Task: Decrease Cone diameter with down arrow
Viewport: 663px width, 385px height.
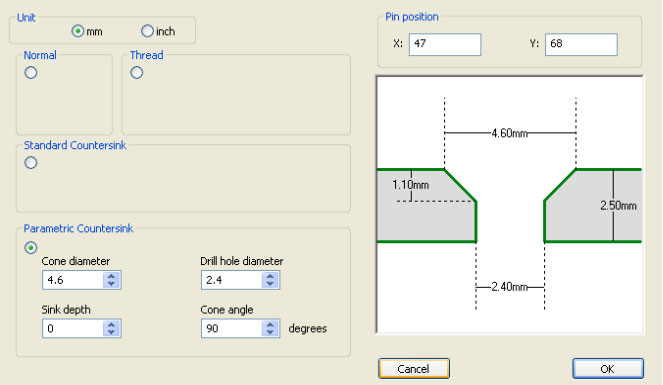Action: pyautogui.click(x=112, y=284)
